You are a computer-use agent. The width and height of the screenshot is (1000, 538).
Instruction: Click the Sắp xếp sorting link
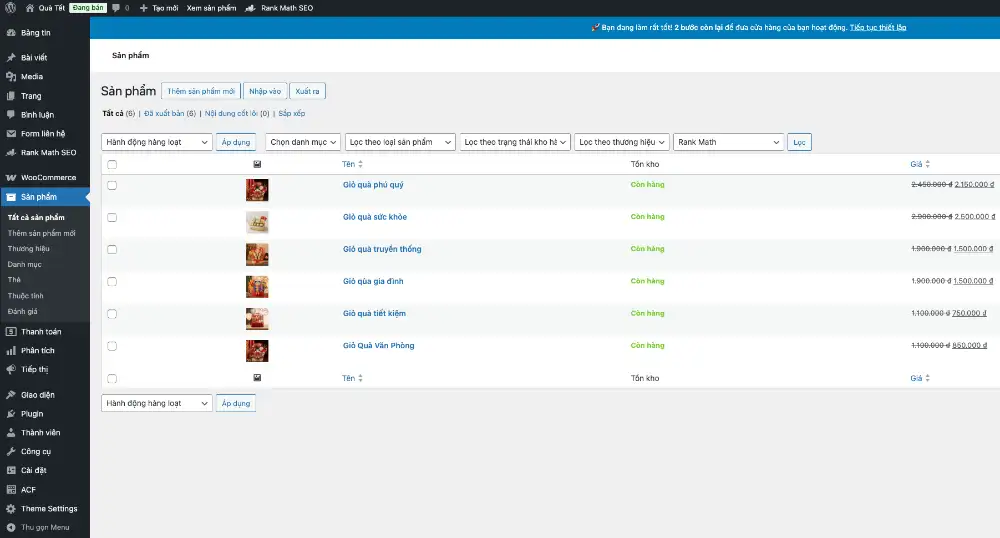(x=291, y=113)
